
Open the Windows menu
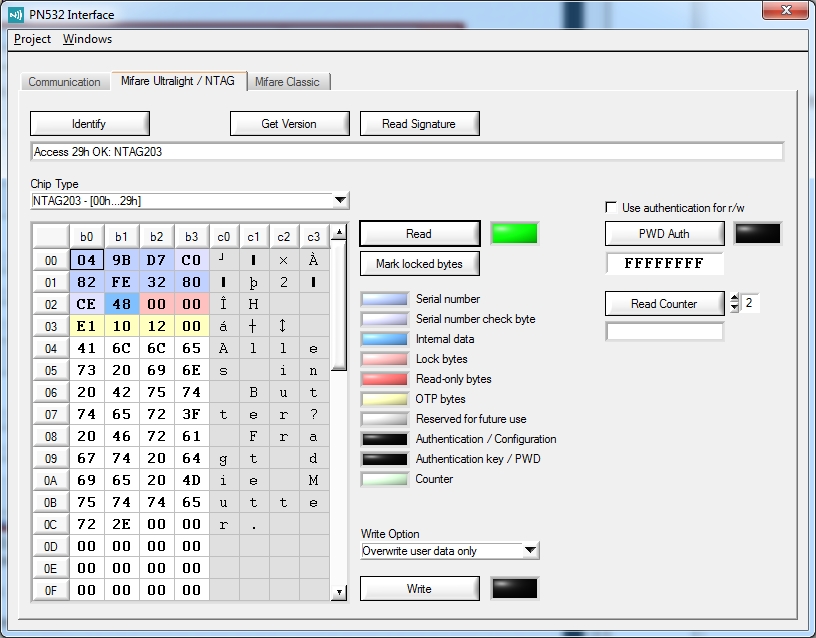pos(87,39)
